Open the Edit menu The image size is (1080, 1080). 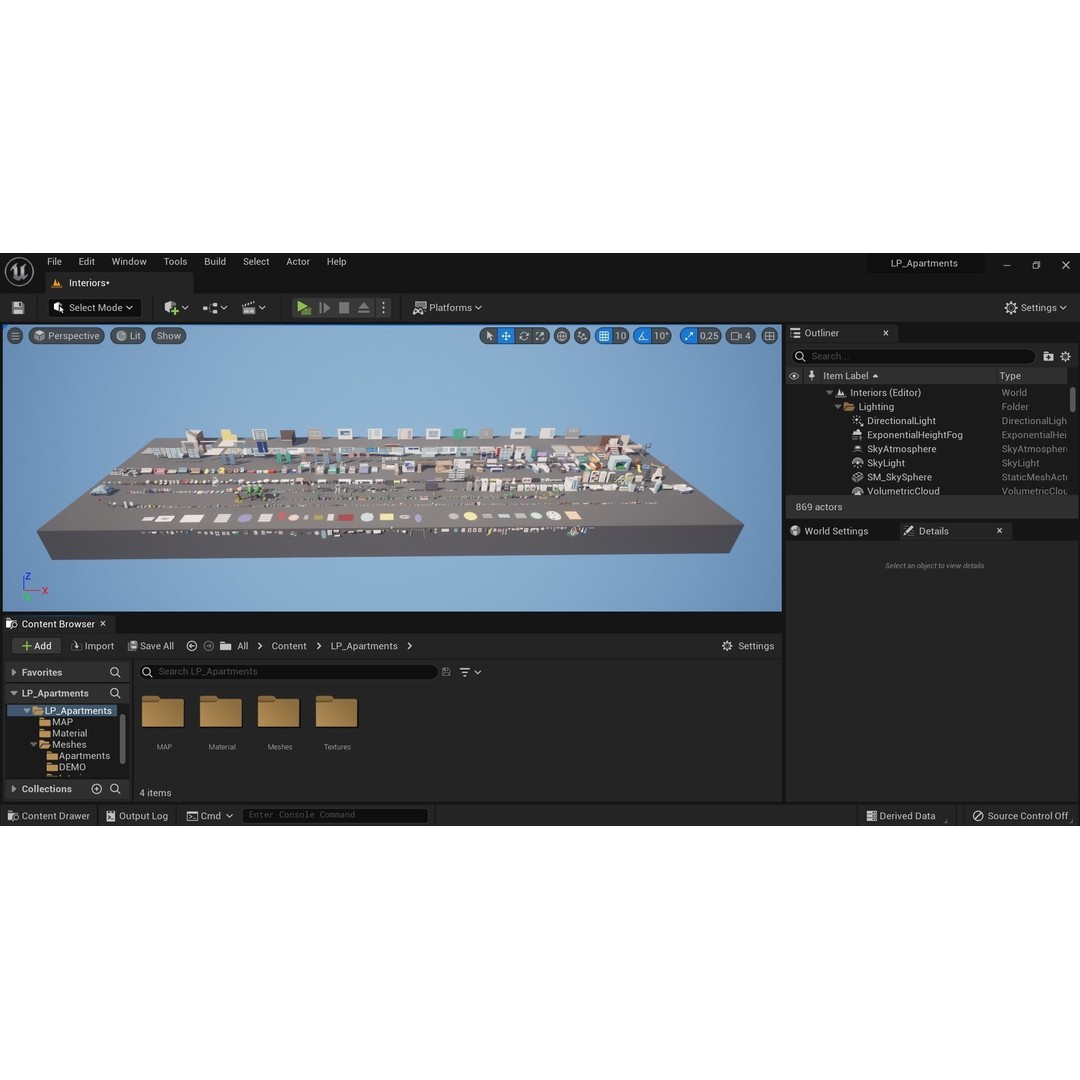87,262
